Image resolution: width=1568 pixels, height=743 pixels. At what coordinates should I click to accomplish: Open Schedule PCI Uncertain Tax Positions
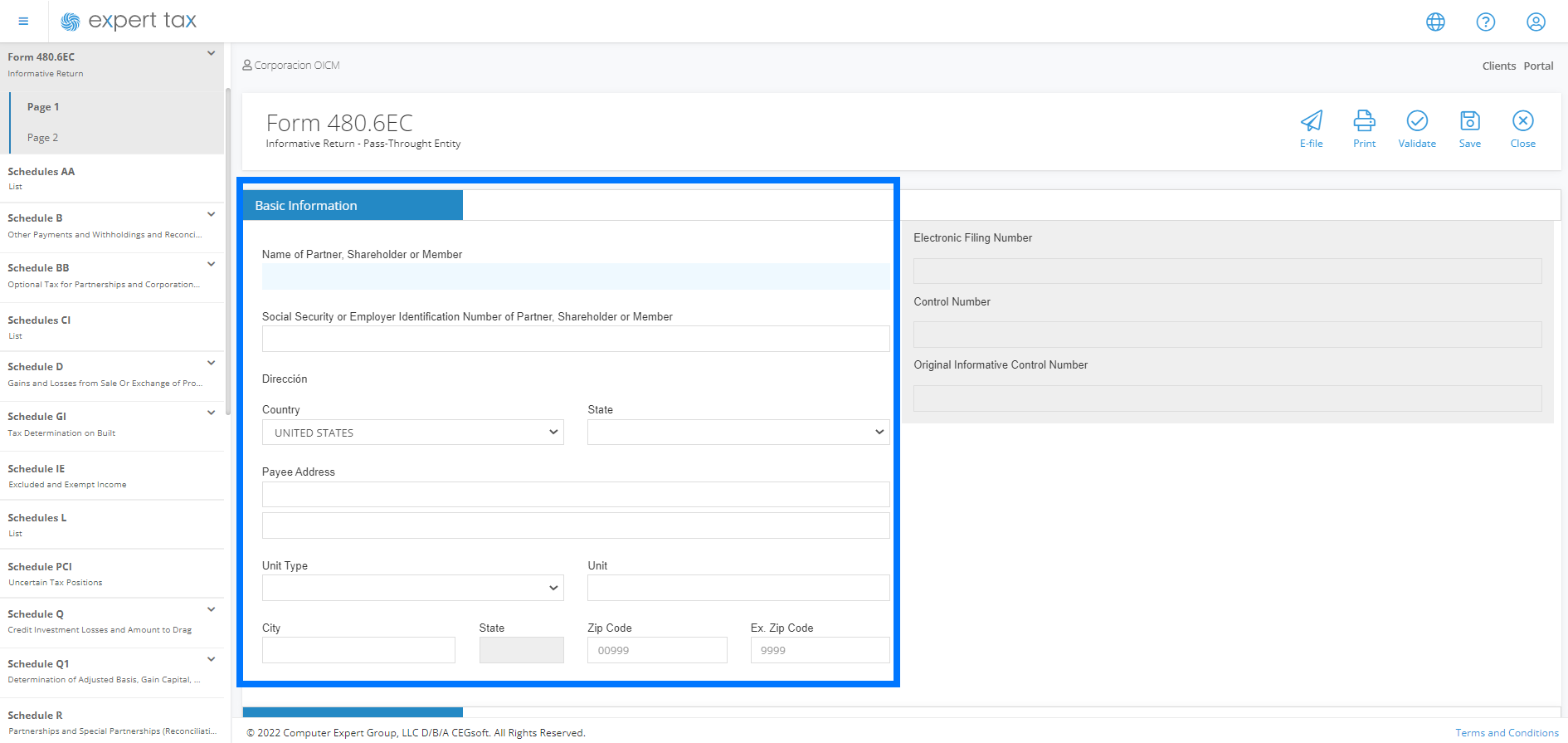[x=112, y=574]
